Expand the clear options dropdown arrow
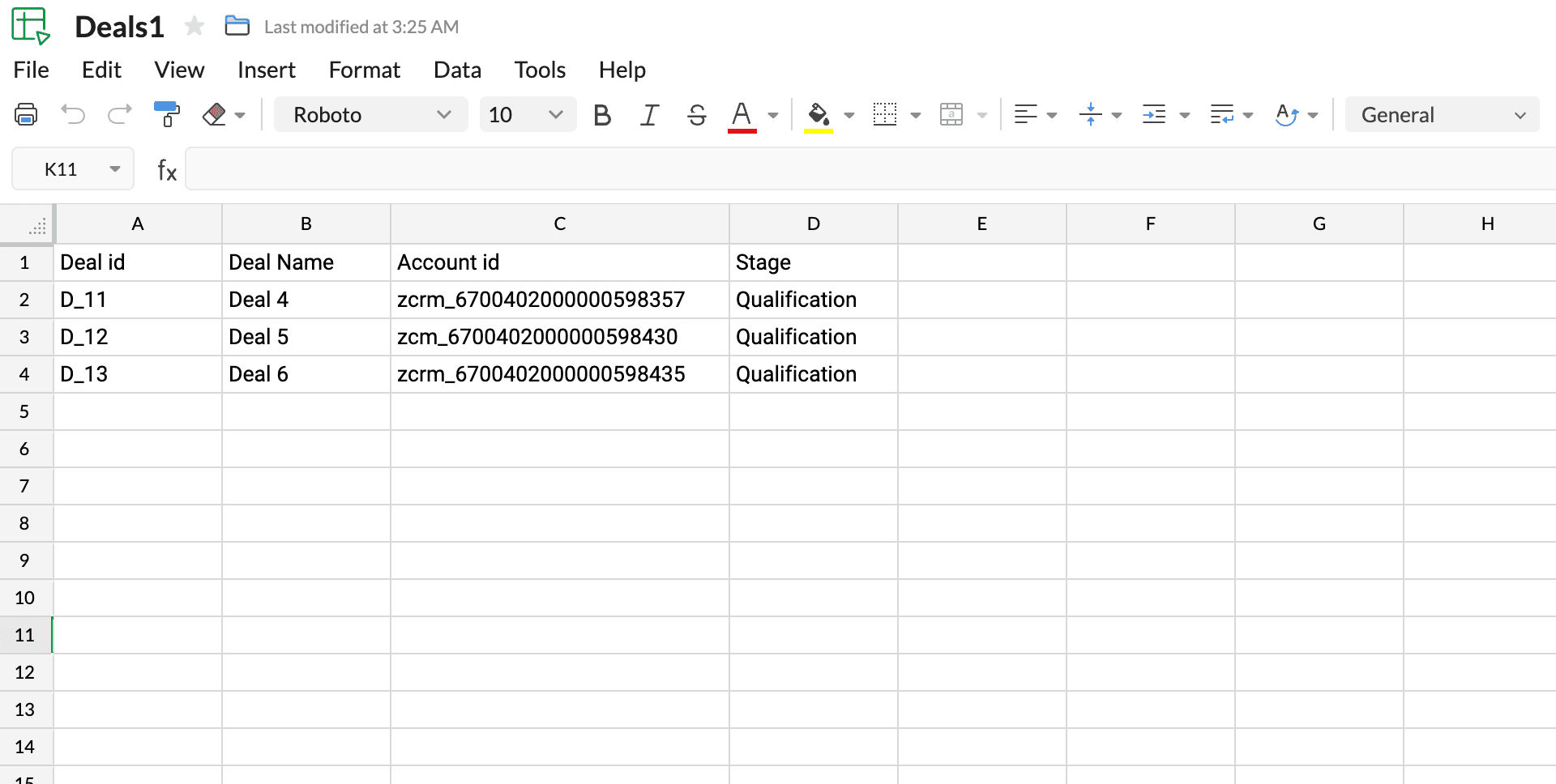Image resolution: width=1556 pixels, height=784 pixels. [x=240, y=116]
